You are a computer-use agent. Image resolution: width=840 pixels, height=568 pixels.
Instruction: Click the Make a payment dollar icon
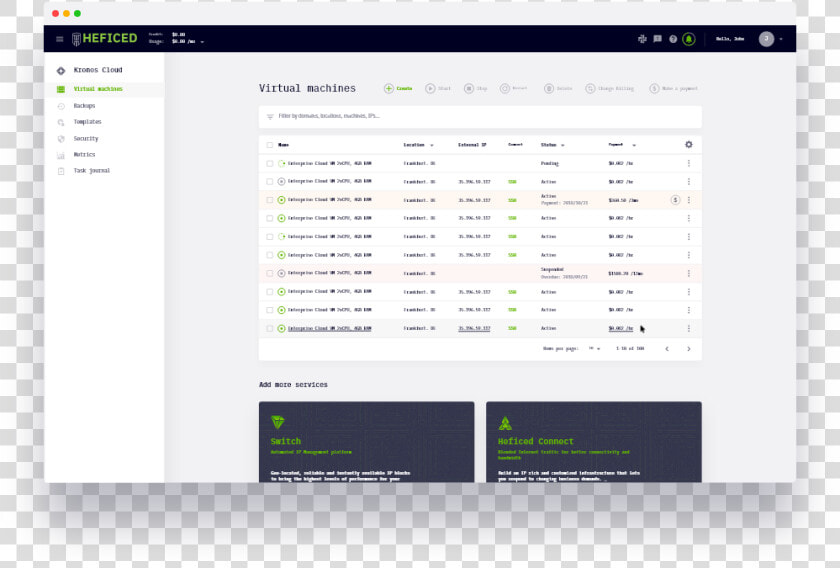click(654, 88)
